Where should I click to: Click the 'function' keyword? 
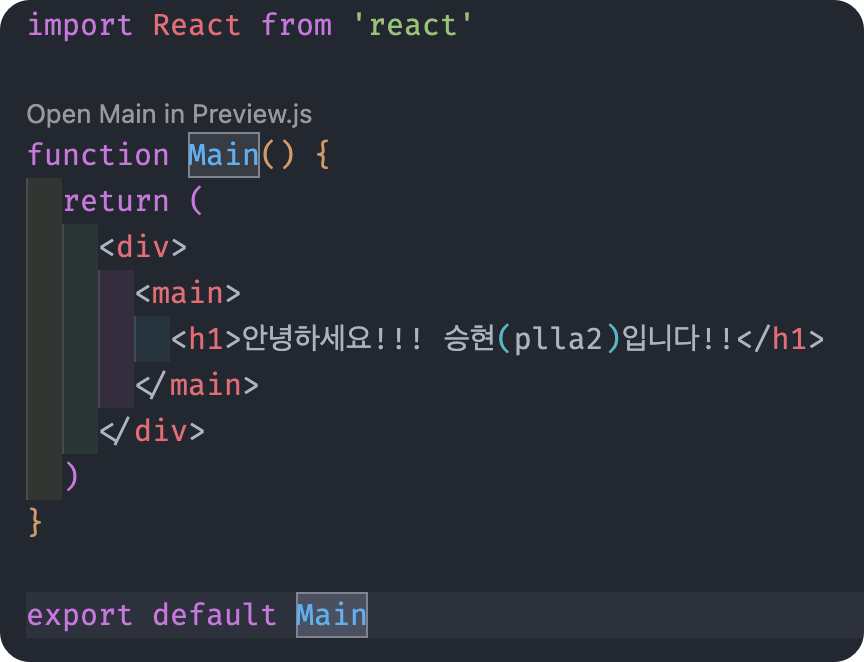(98, 155)
